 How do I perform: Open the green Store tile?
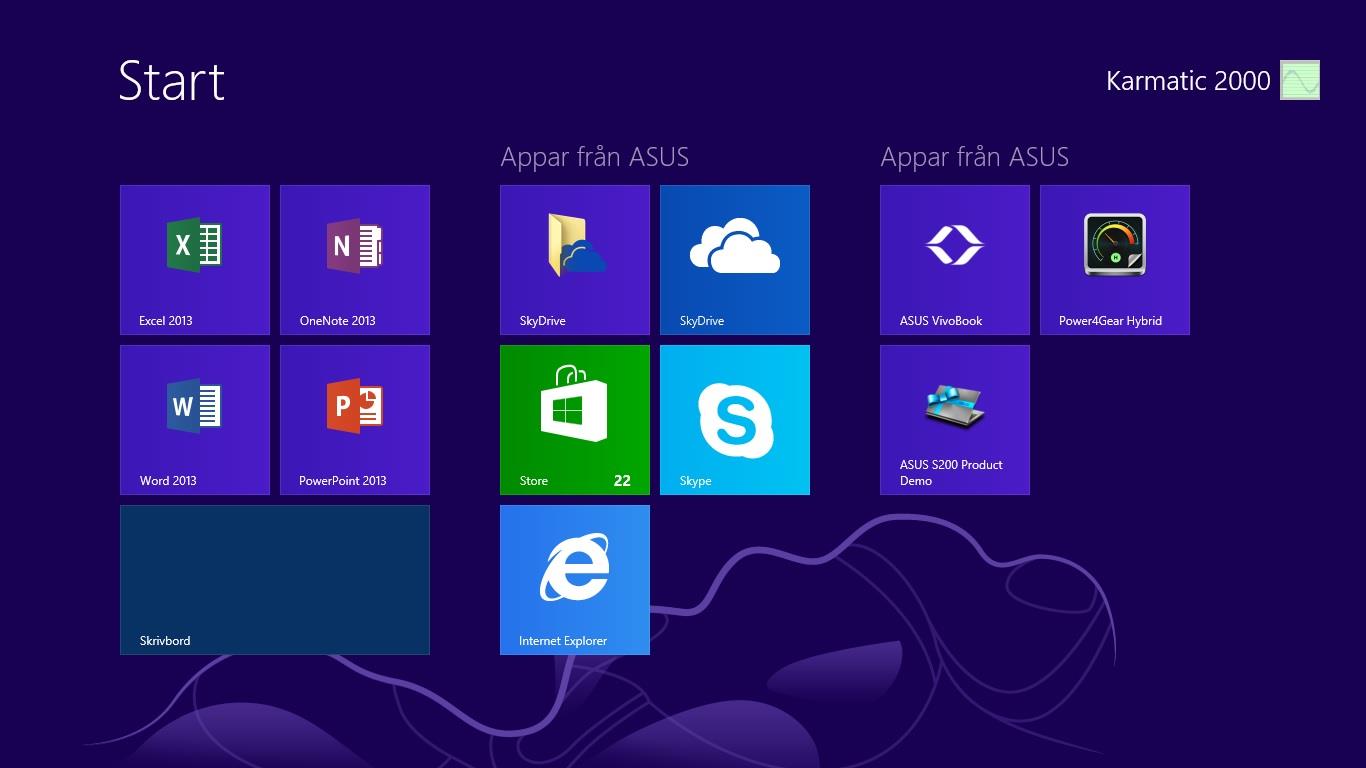575,420
